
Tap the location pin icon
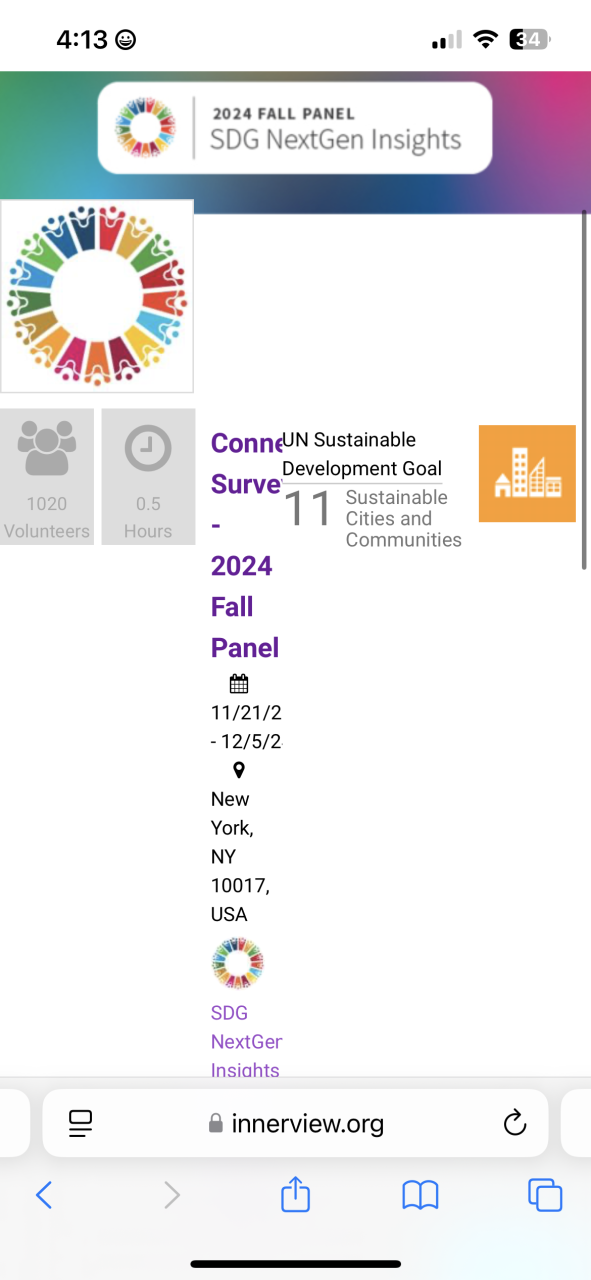[239, 770]
